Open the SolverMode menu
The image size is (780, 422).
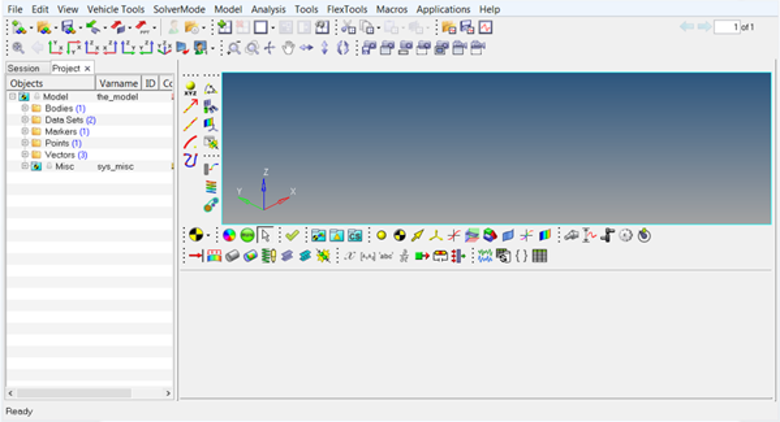pyautogui.click(x=180, y=9)
